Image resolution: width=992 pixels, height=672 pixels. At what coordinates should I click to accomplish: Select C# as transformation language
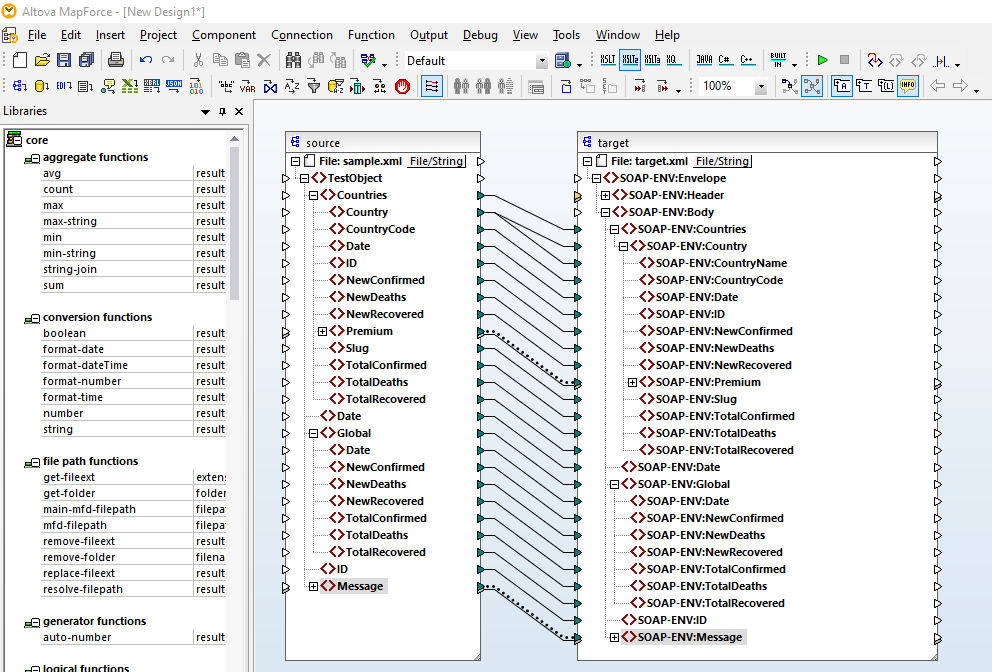(x=725, y=61)
